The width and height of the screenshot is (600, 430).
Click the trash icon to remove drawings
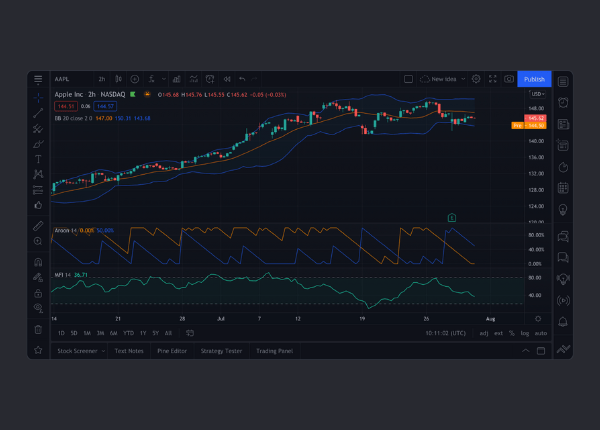point(38,329)
